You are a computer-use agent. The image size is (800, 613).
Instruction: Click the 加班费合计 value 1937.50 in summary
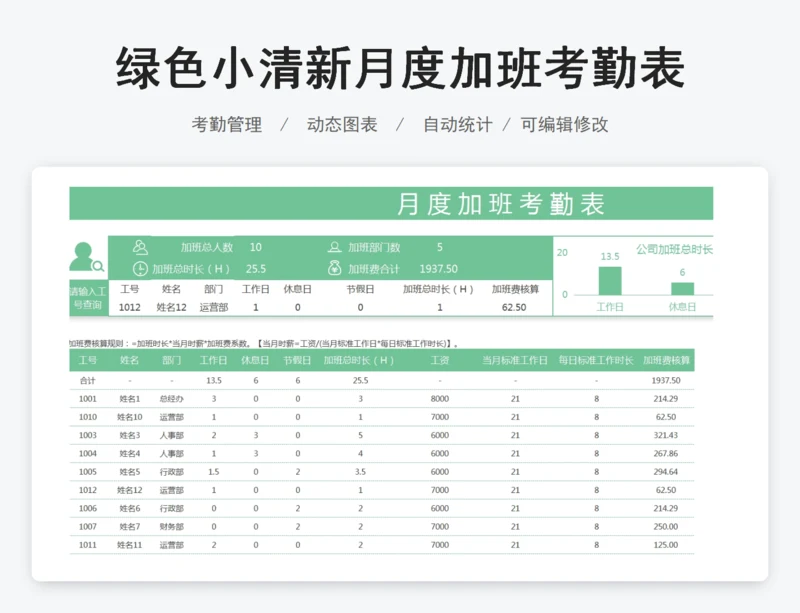[x=438, y=269]
